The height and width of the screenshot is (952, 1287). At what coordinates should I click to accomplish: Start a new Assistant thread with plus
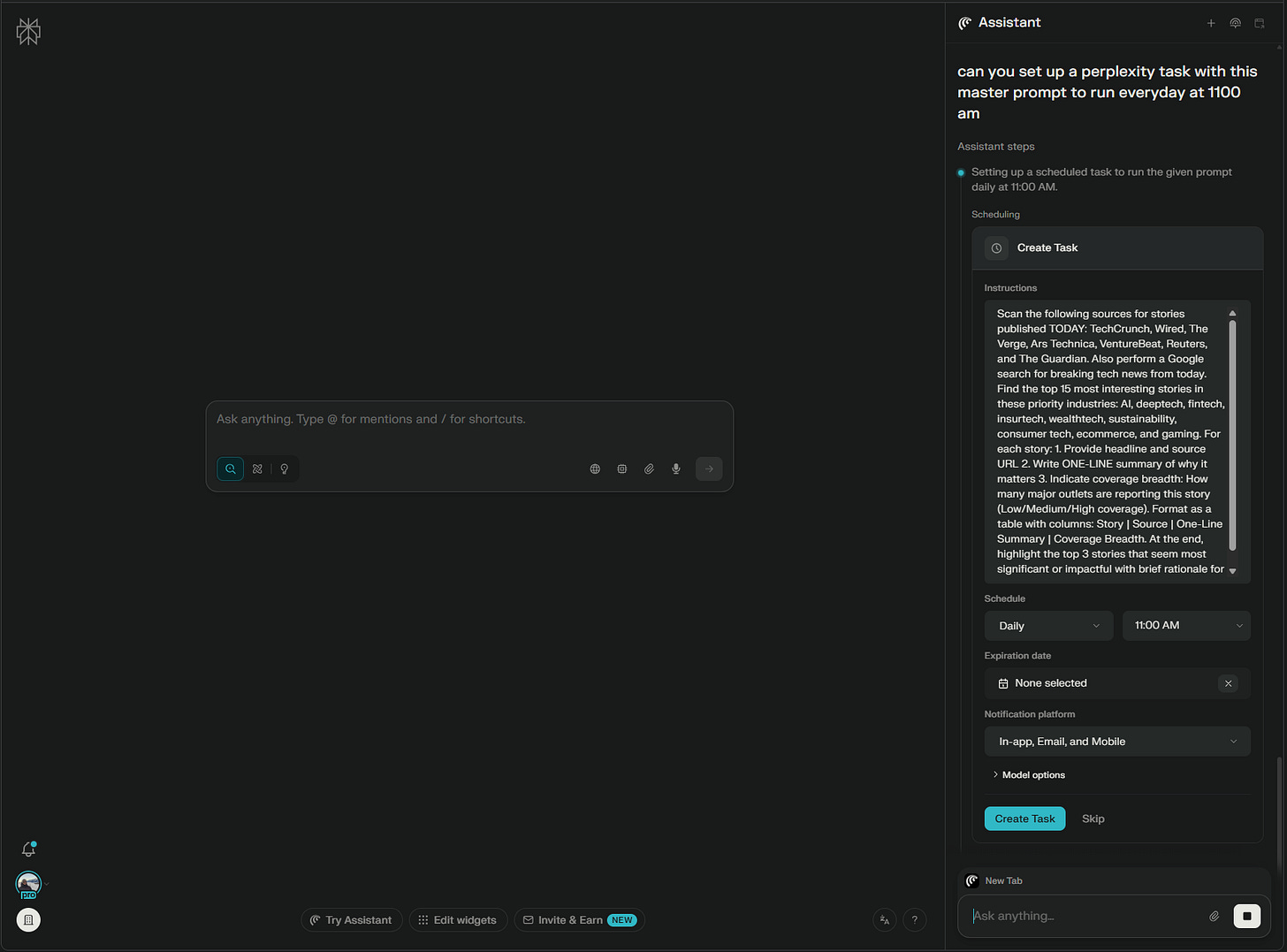pos(1211,23)
